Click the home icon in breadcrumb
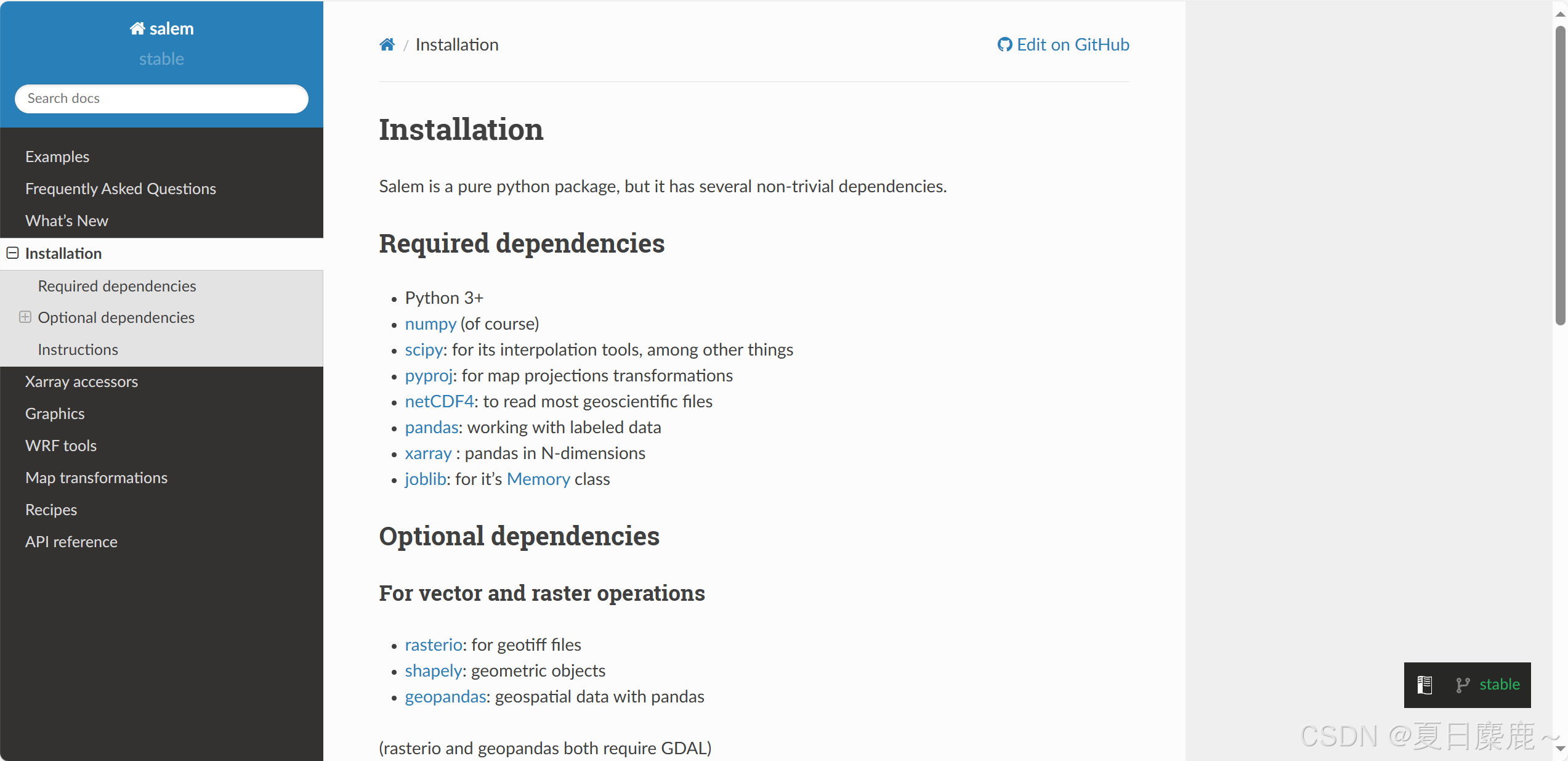1568x761 pixels. point(387,44)
